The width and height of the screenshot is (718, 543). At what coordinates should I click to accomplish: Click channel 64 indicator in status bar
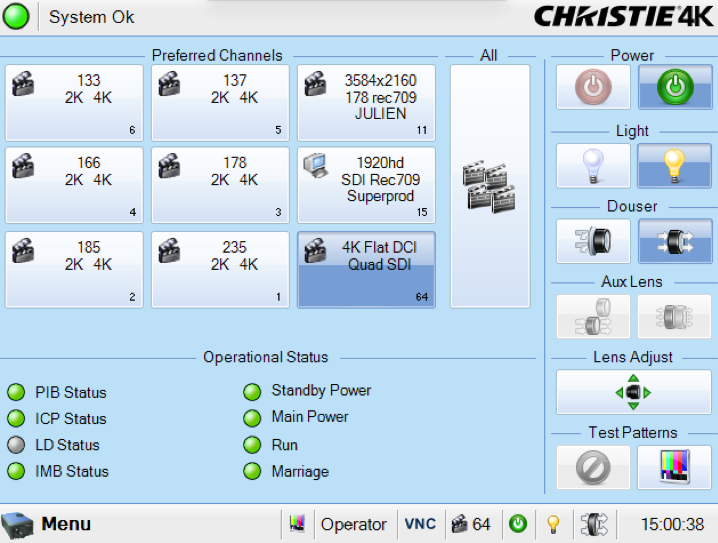471,524
